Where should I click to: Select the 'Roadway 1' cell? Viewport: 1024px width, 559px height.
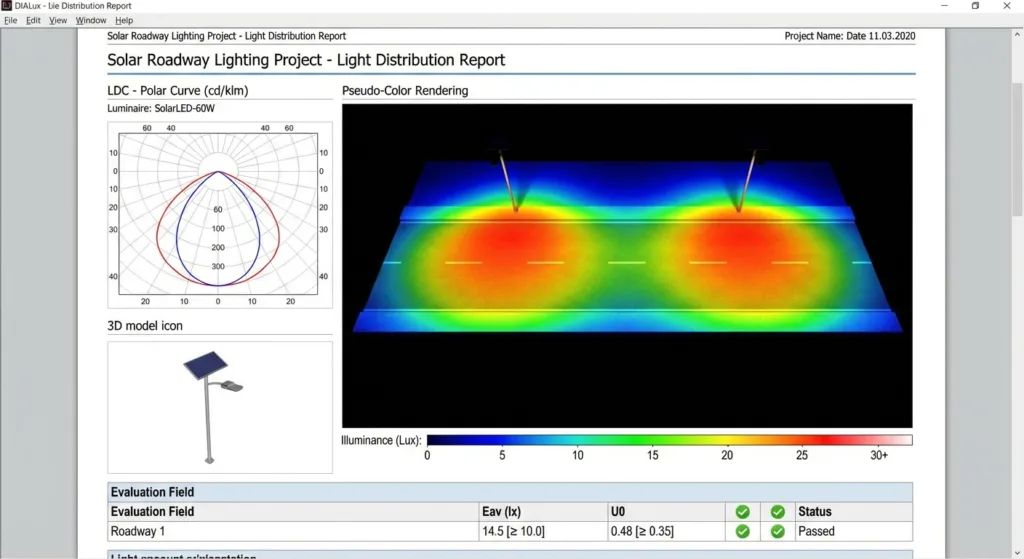coord(293,532)
